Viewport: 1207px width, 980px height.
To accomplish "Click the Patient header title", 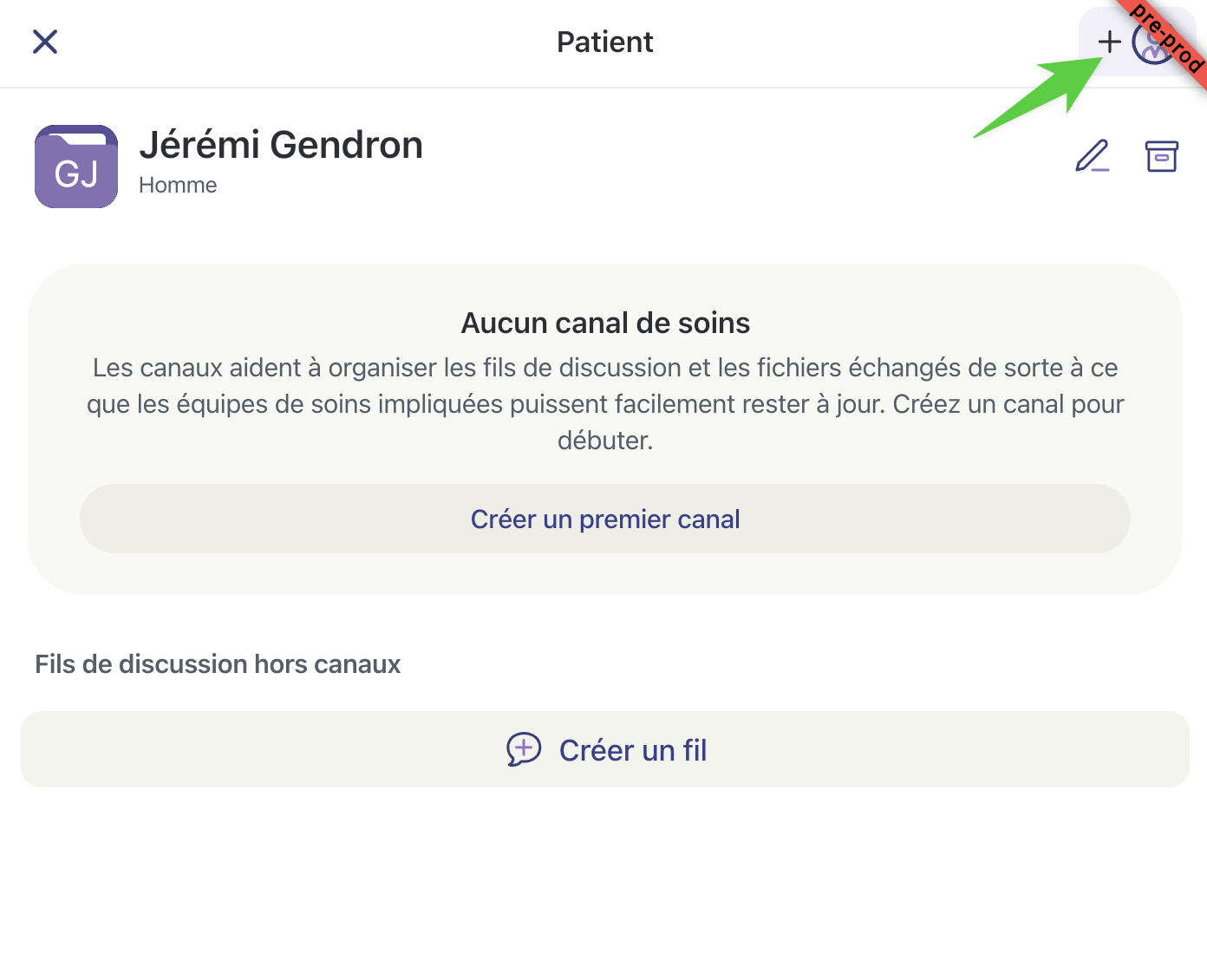I will point(604,42).
